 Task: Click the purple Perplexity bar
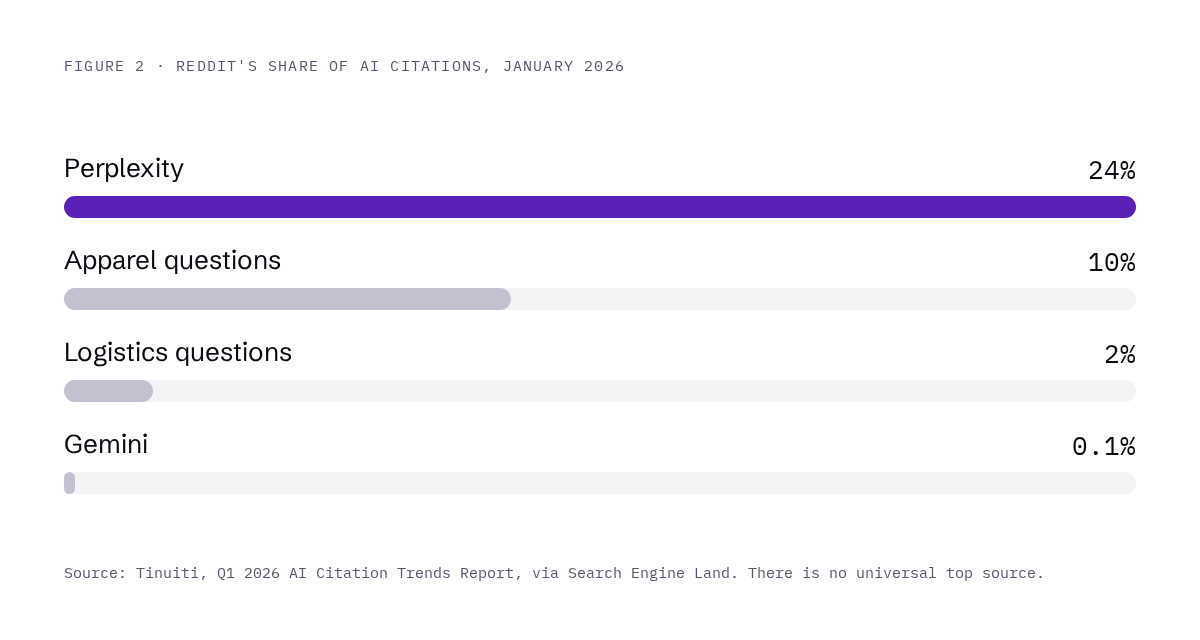(600, 207)
